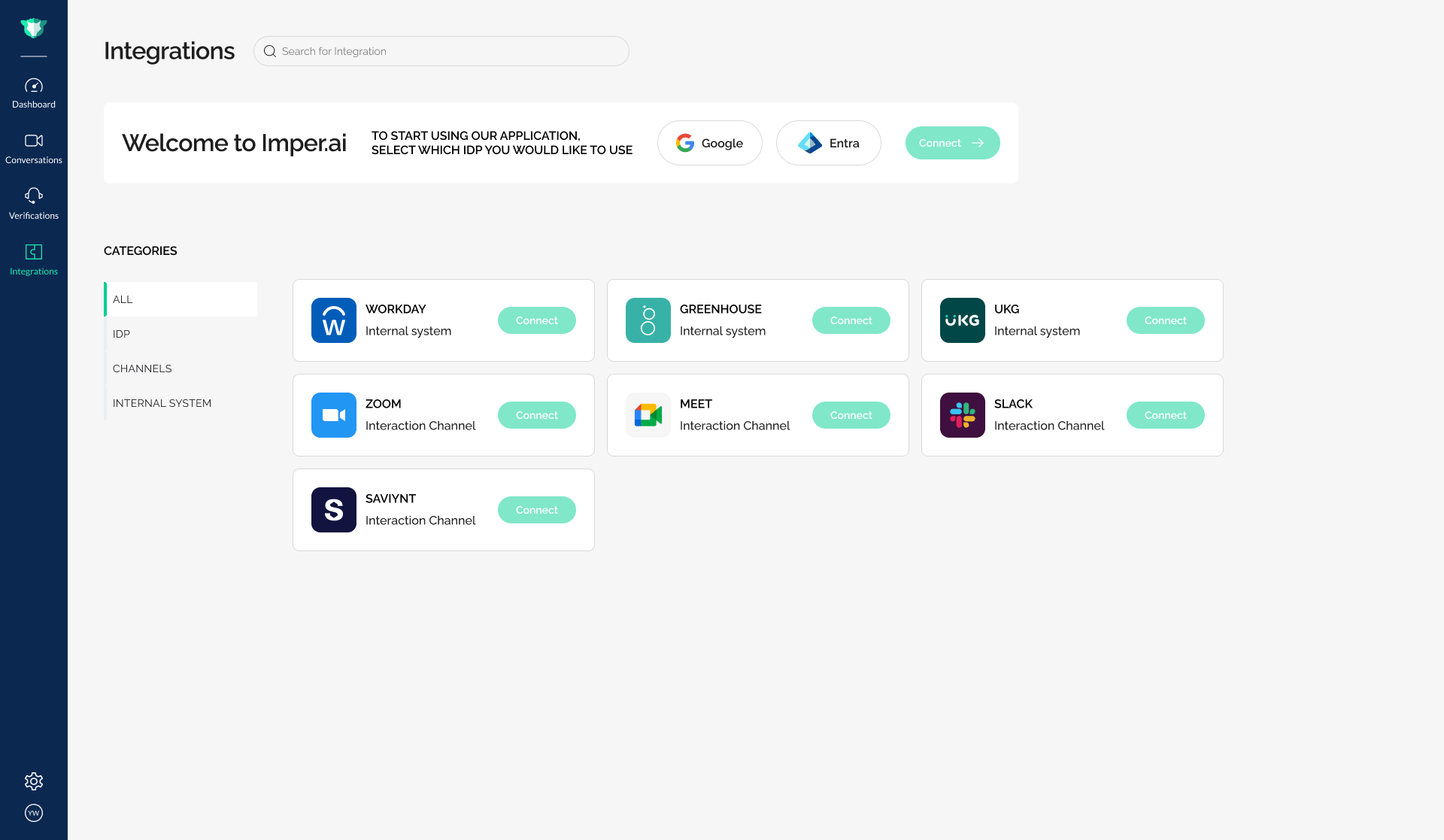The image size is (1444, 840).
Task: Select Entra as the IDP provider
Action: click(x=828, y=143)
